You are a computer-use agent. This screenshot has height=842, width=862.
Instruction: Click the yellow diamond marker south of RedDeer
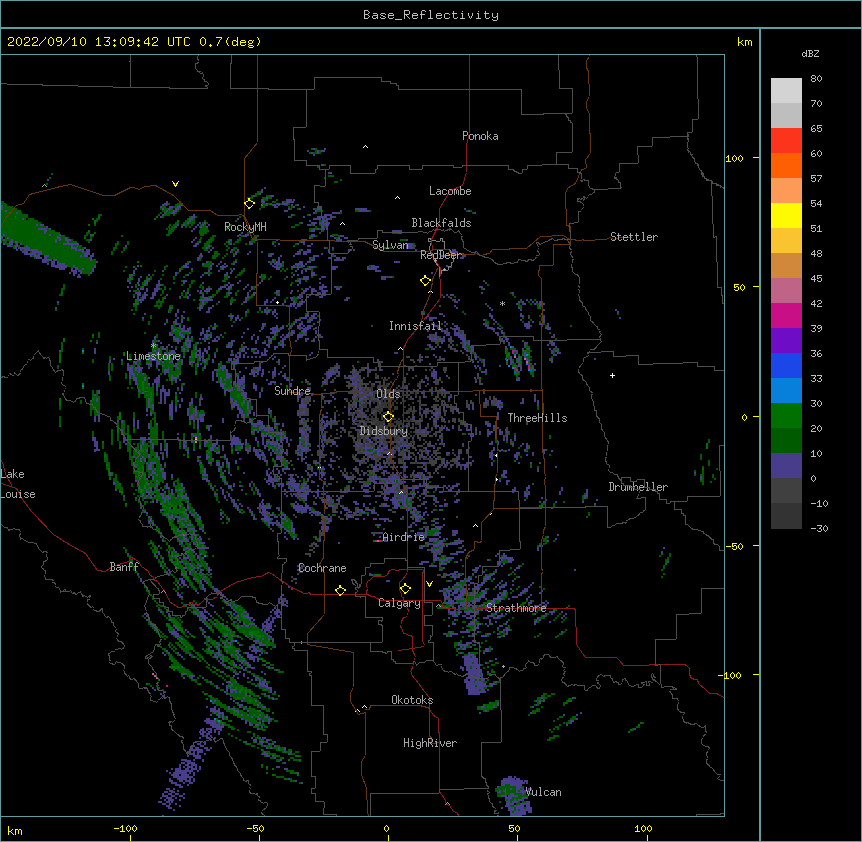[426, 281]
